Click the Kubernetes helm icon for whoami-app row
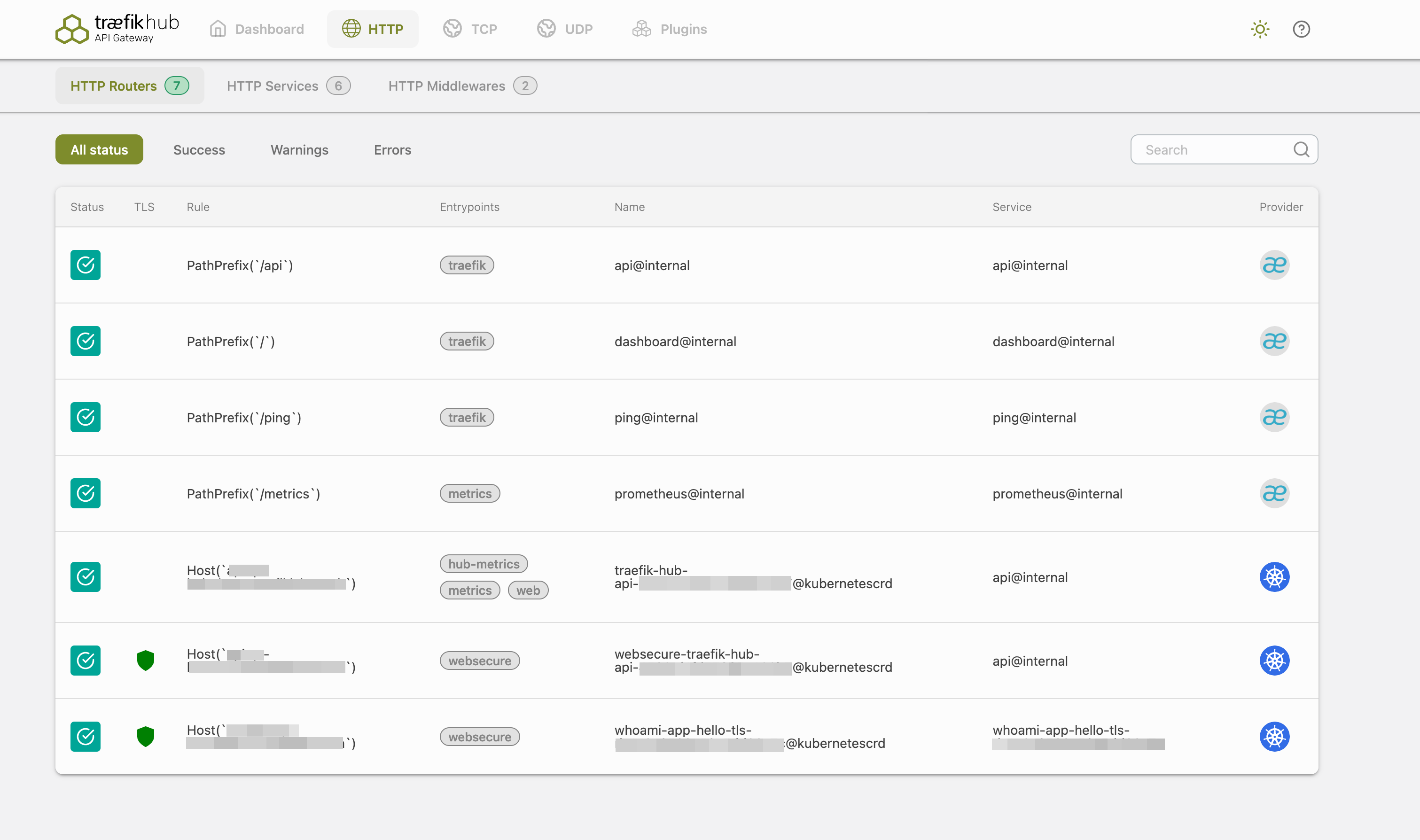This screenshot has height=840, width=1420. click(x=1275, y=736)
